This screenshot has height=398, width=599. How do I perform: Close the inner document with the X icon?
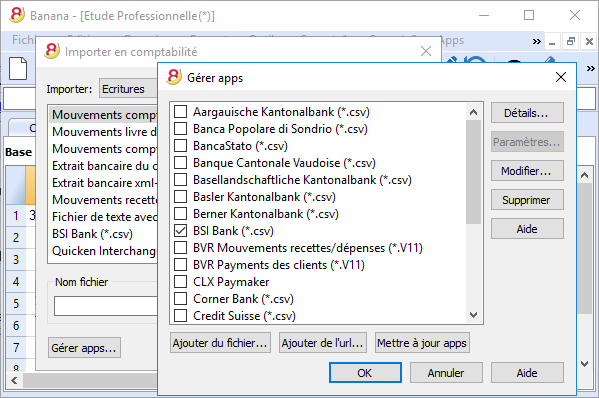click(589, 41)
